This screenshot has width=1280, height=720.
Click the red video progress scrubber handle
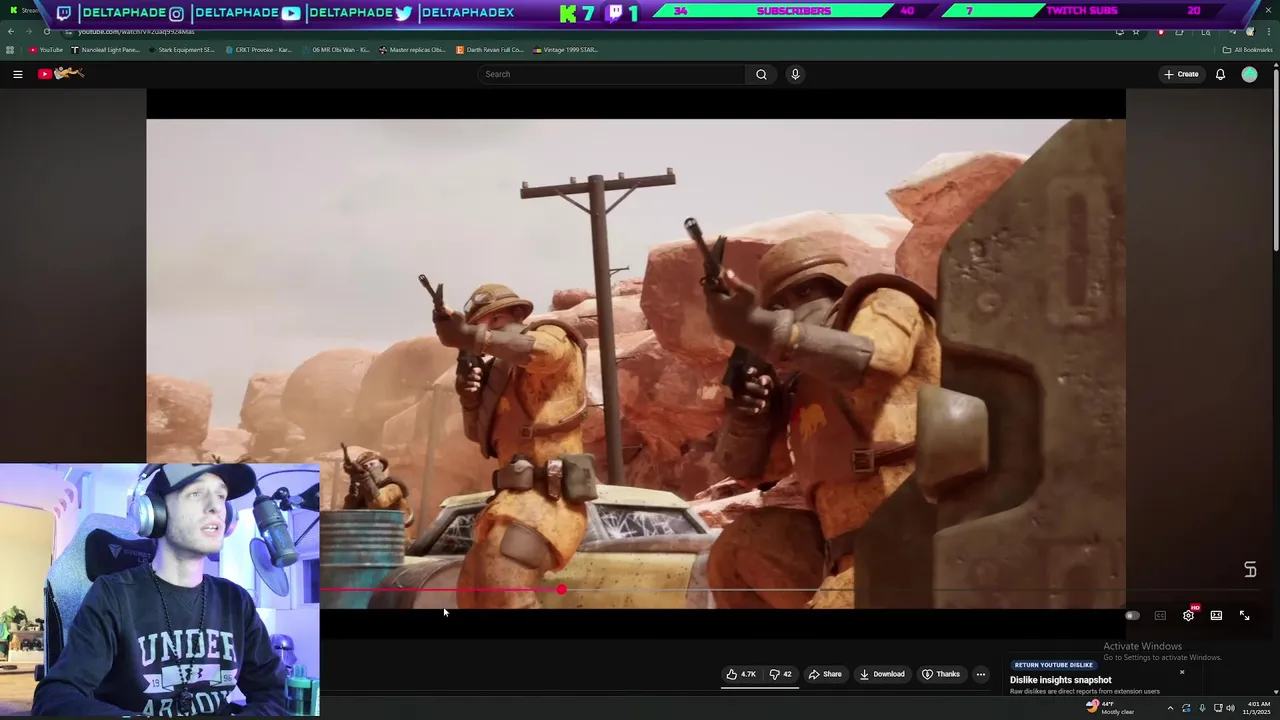(561, 590)
